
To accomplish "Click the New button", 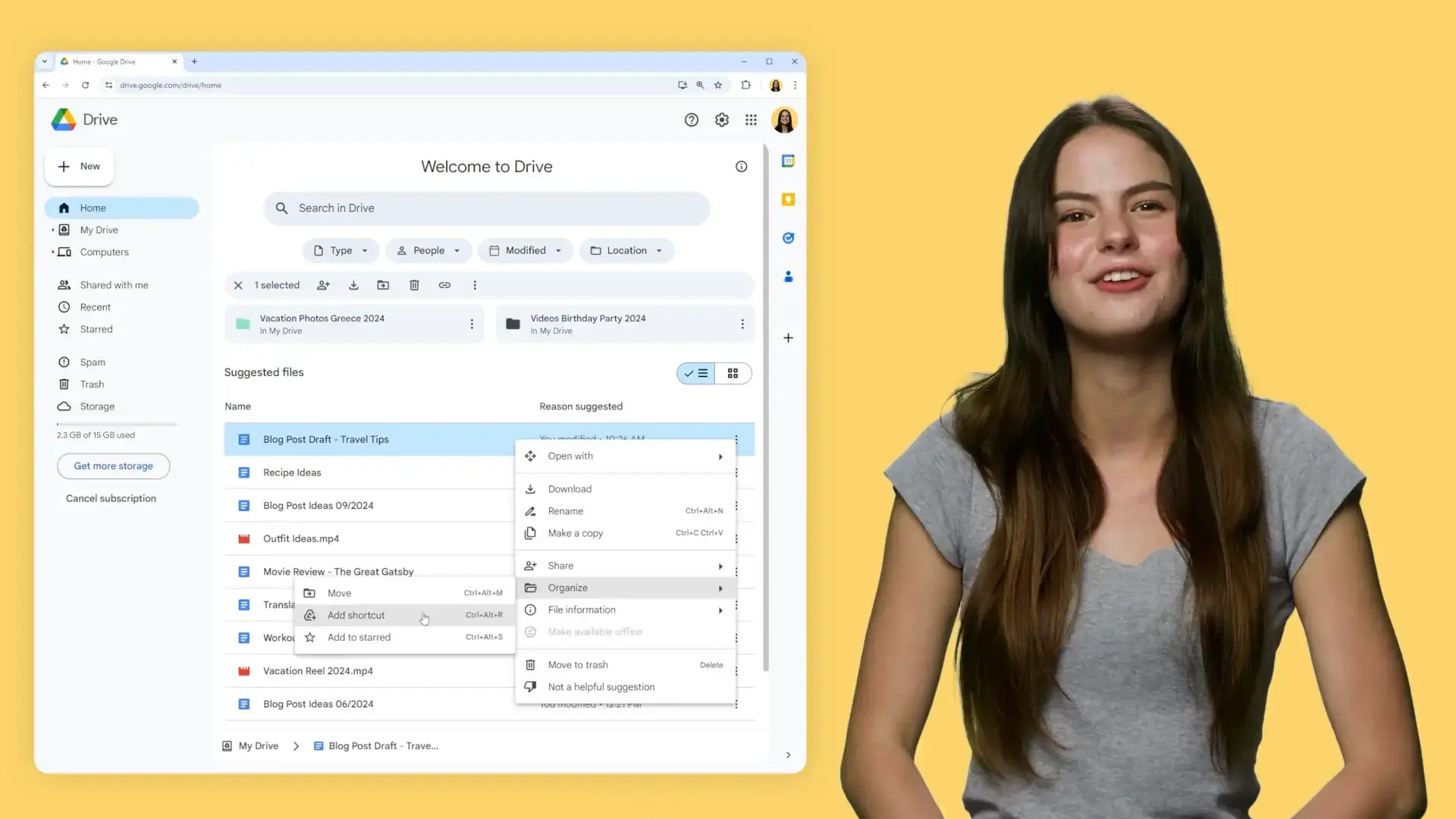I will click(x=79, y=166).
